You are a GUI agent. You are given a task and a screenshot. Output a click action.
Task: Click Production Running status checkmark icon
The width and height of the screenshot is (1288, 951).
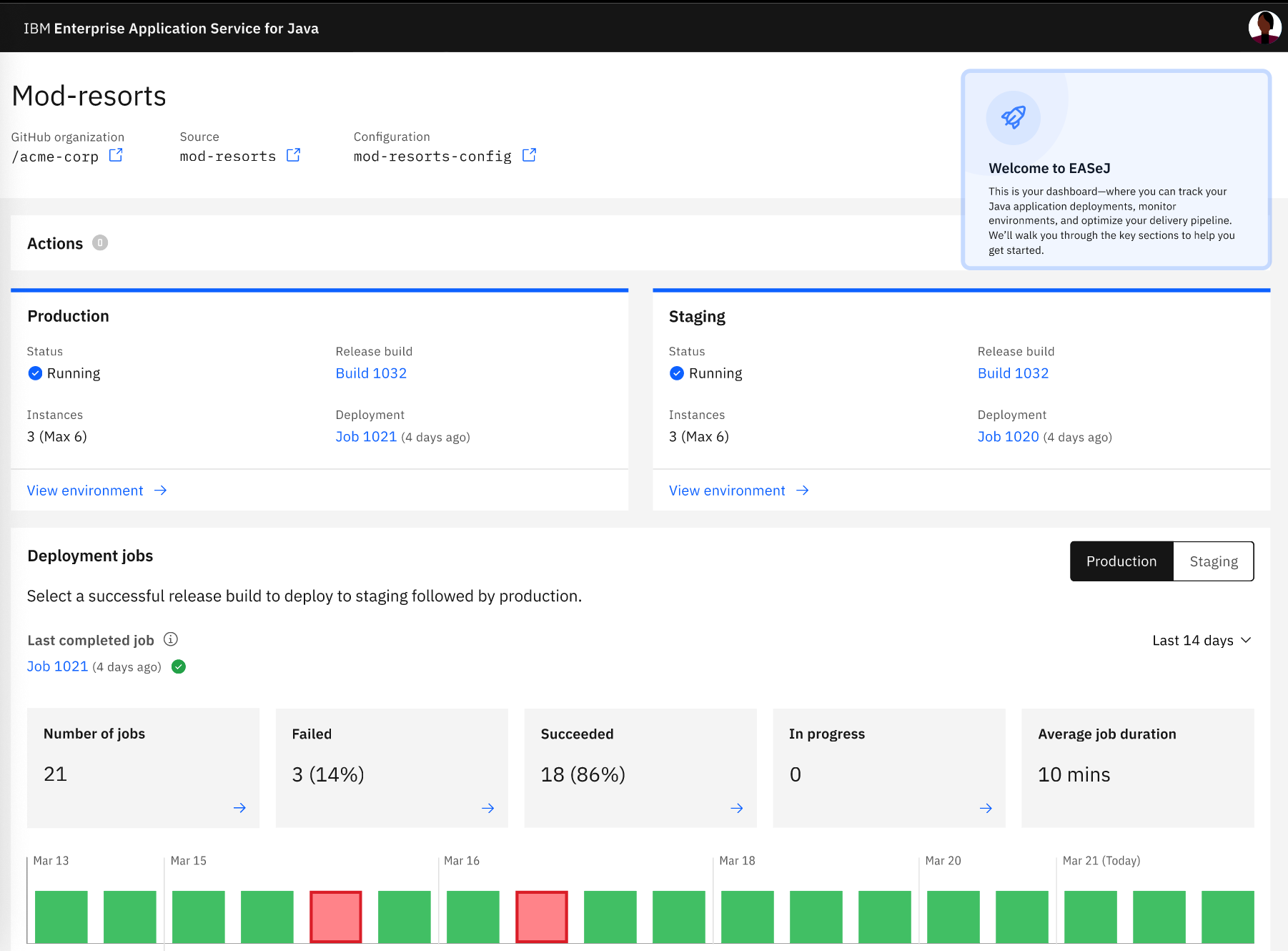[35, 373]
